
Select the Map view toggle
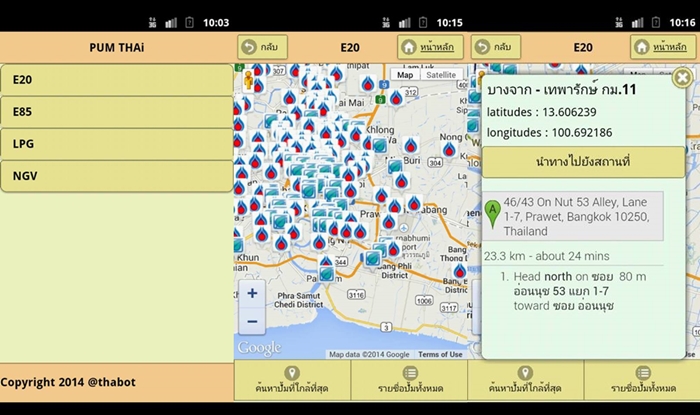(405, 75)
